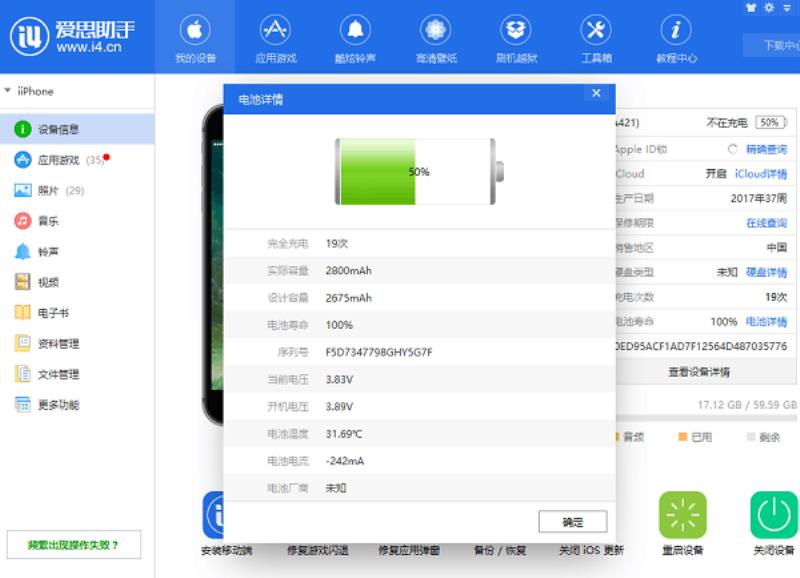Click the 关闭 iOS 更新 label
This screenshot has height=578, width=800.
coord(591,550)
